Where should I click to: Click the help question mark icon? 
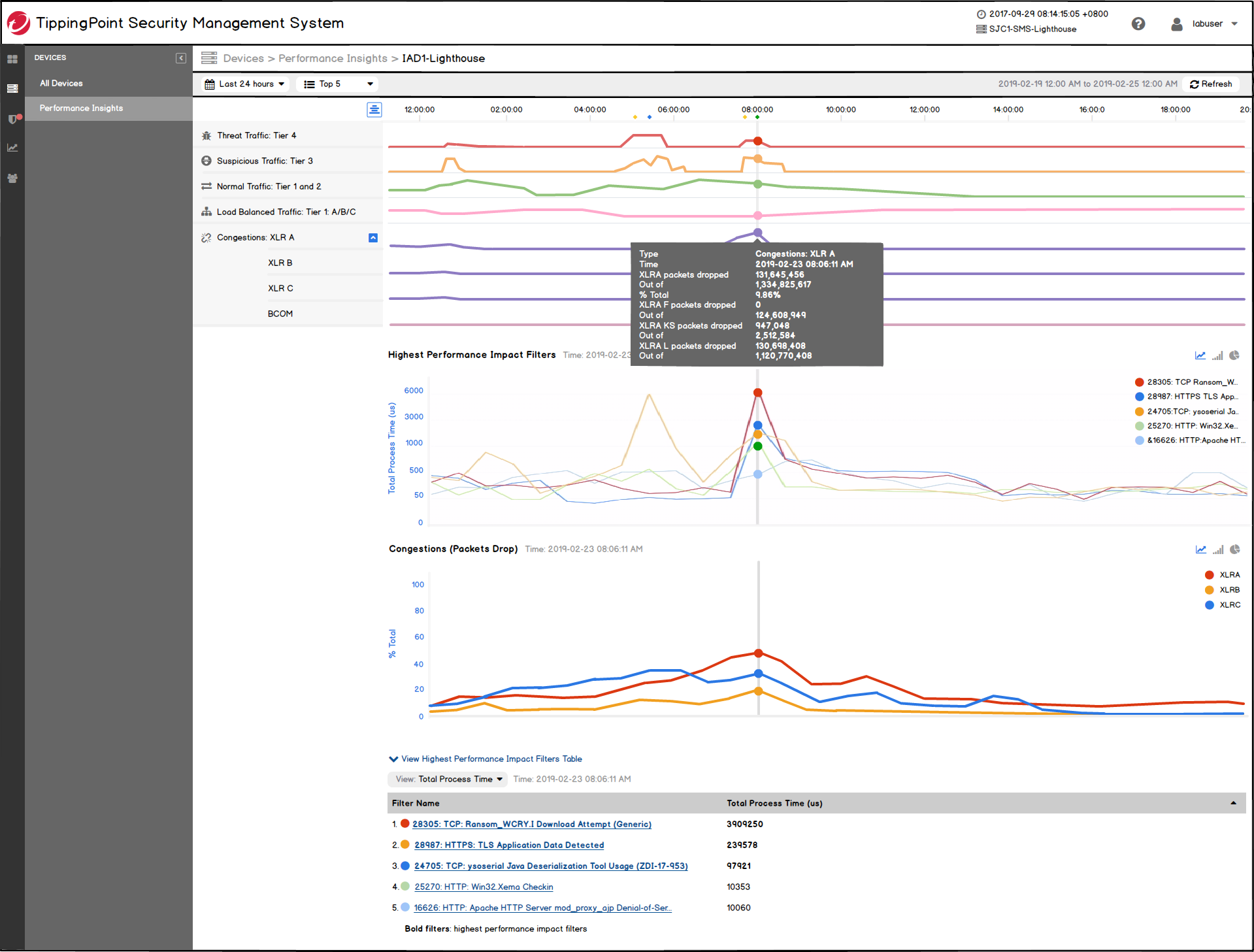pyautogui.click(x=1138, y=24)
